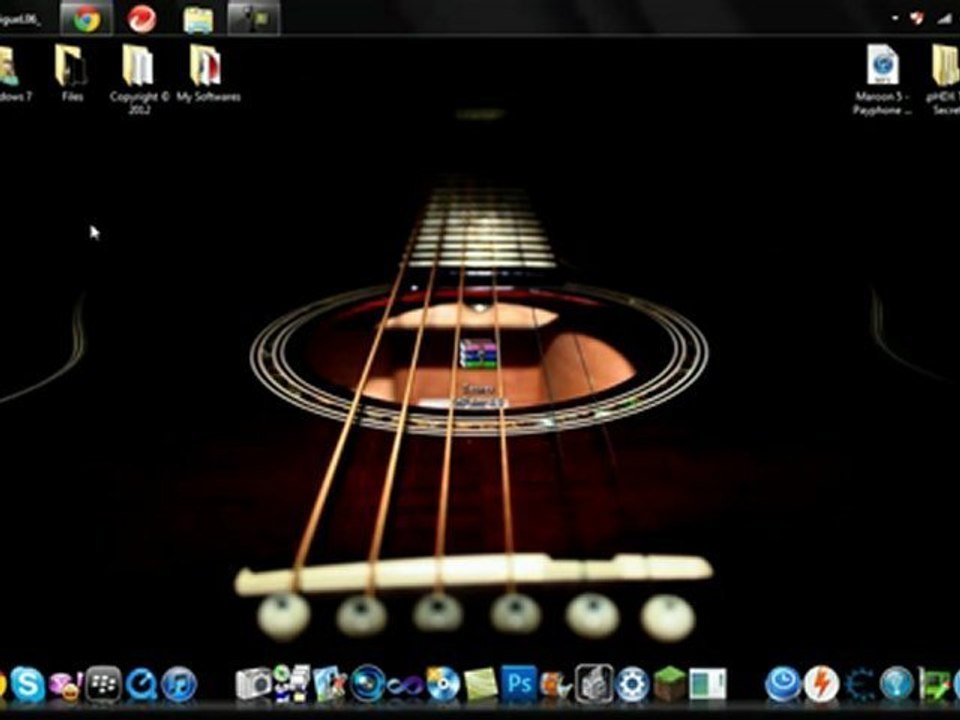Image resolution: width=960 pixels, height=720 pixels.
Task: Open the blue gear settings dock icon
Action: pyautogui.click(x=632, y=684)
